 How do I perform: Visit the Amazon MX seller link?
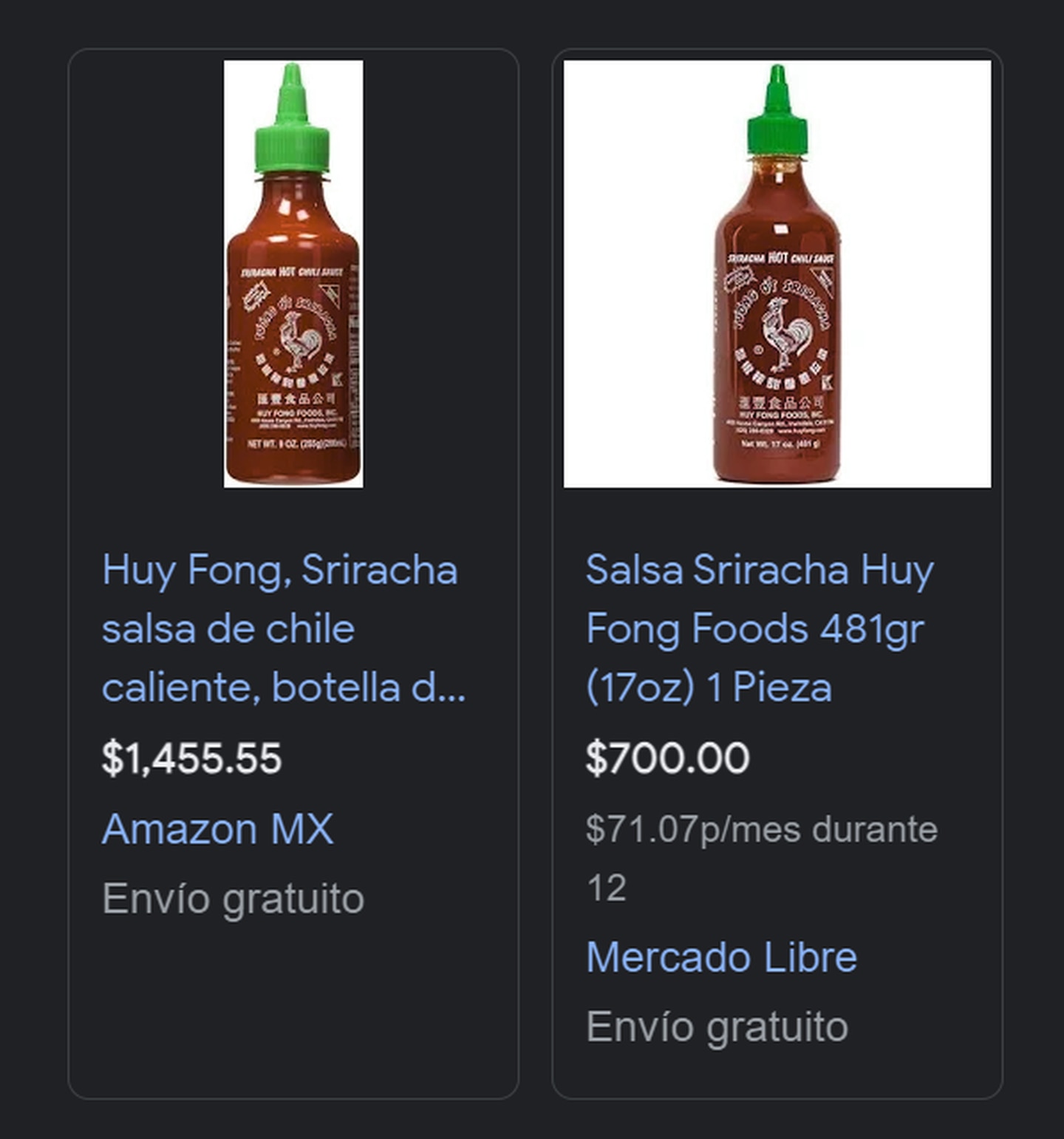[x=217, y=829]
